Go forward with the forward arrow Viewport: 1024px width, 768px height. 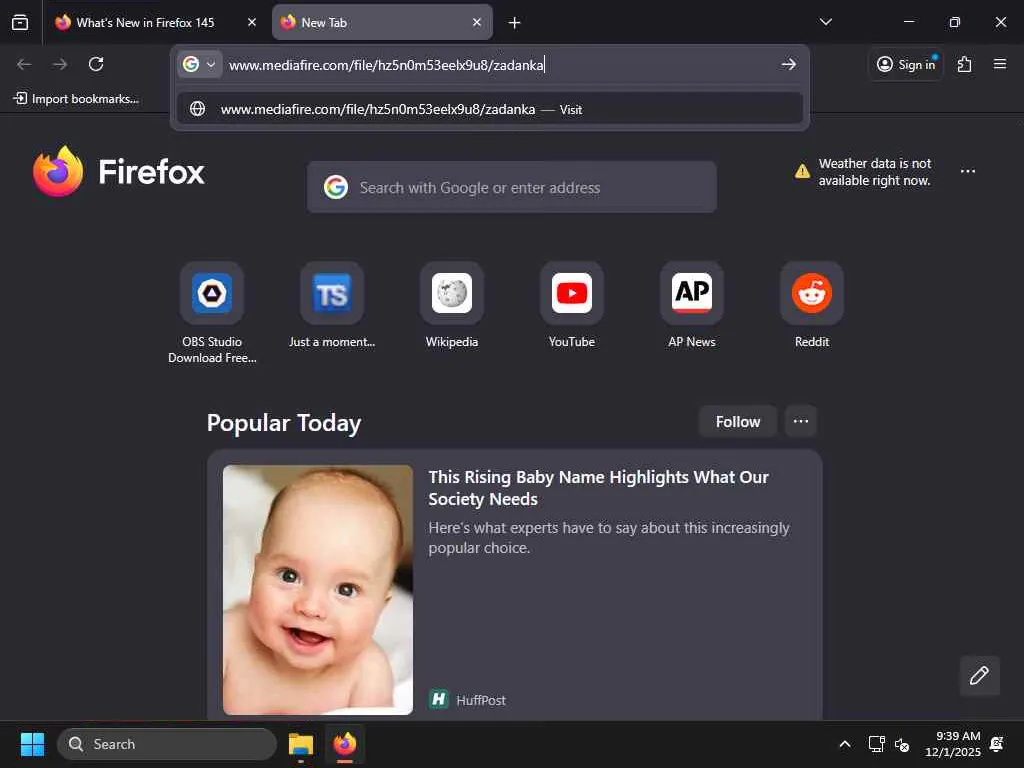(x=60, y=64)
